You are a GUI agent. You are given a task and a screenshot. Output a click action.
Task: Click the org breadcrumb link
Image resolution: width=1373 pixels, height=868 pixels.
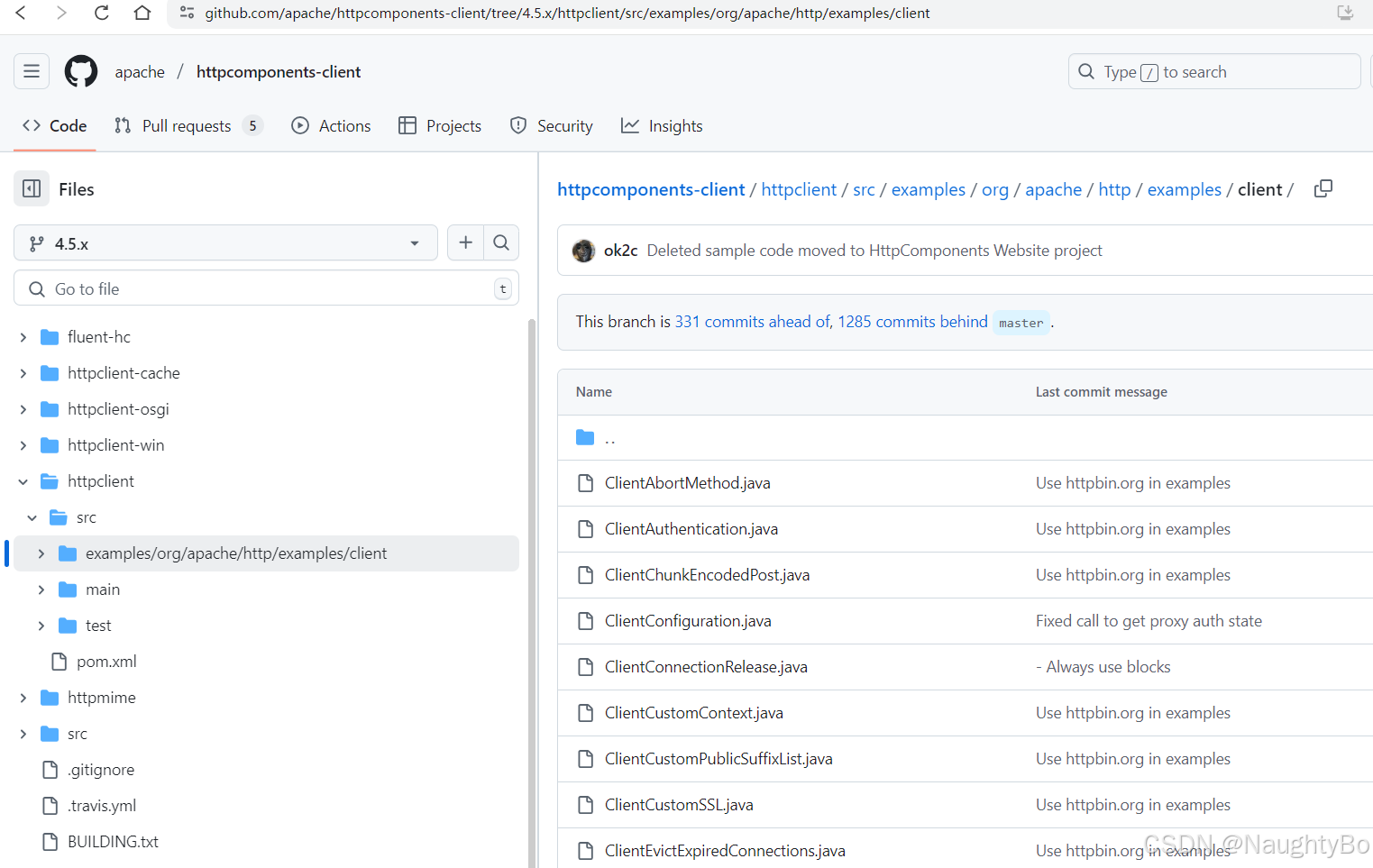[995, 189]
